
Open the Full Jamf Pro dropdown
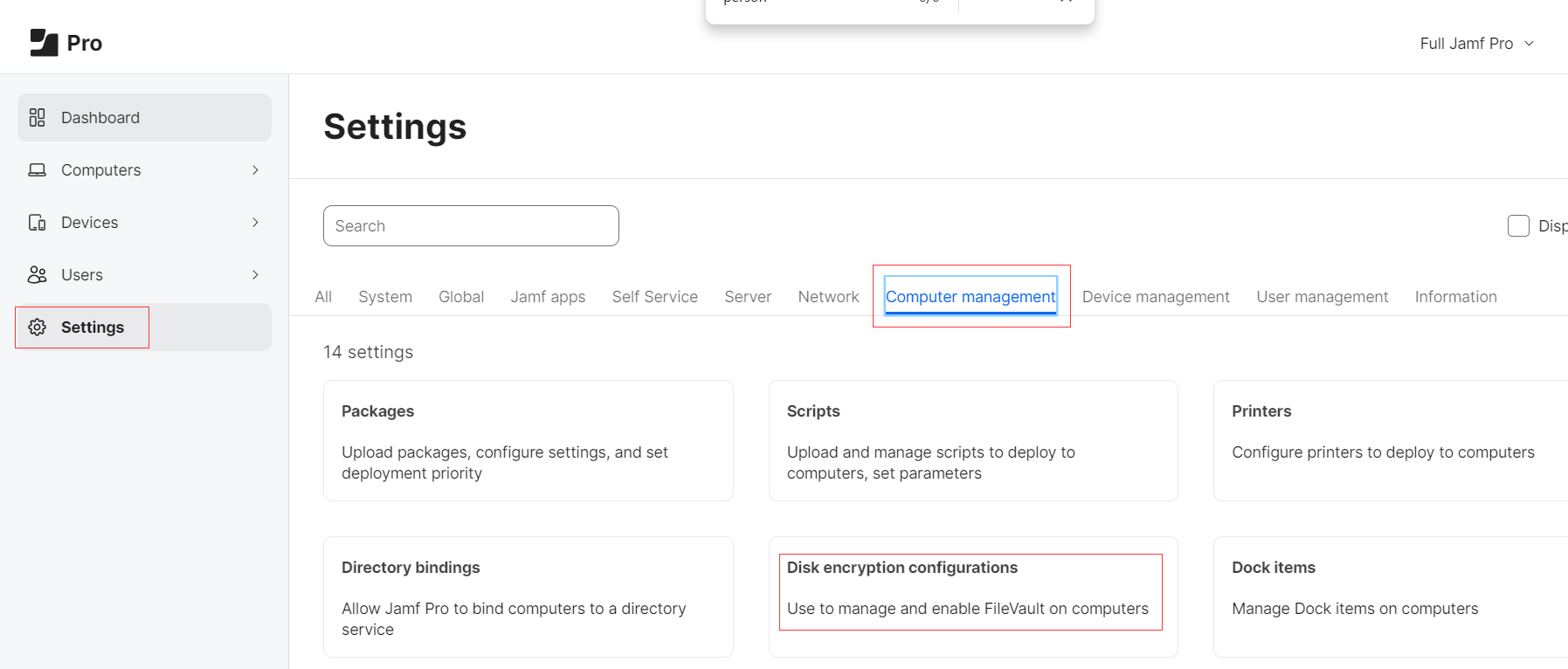1476,43
